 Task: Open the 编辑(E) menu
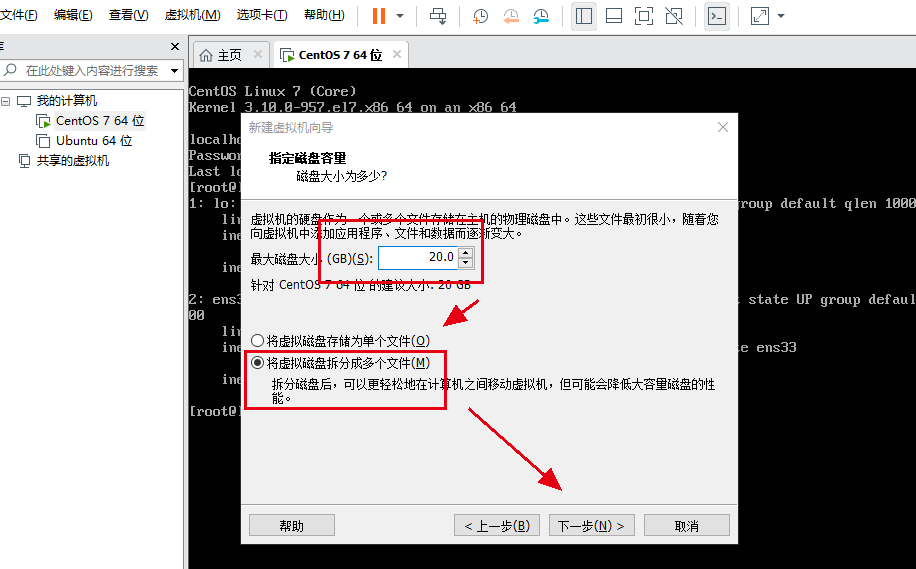click(x=73, y=15)
